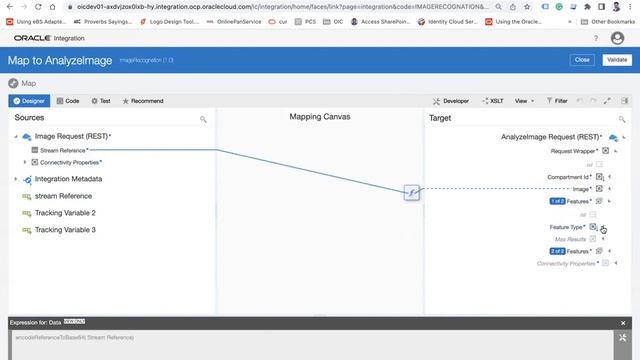Collapse the AnalyzeImage Request target node

[624, 138]
